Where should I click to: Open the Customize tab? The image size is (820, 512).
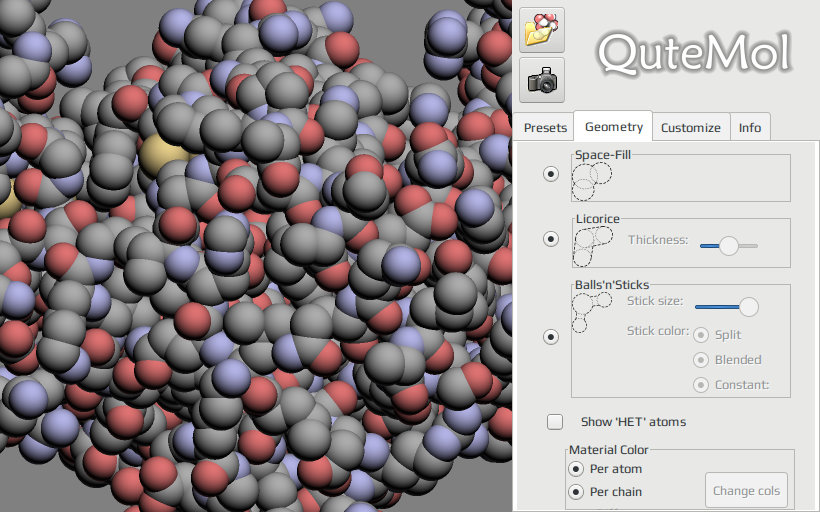click(x=691, y=128)
